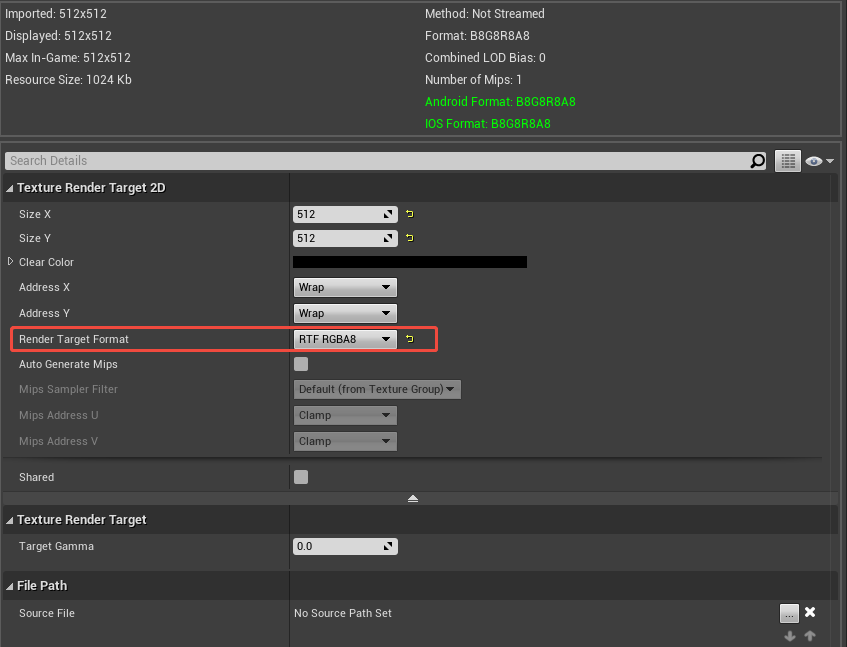
Task: Click the Source File browse button
Action: (x=789, y=612)
